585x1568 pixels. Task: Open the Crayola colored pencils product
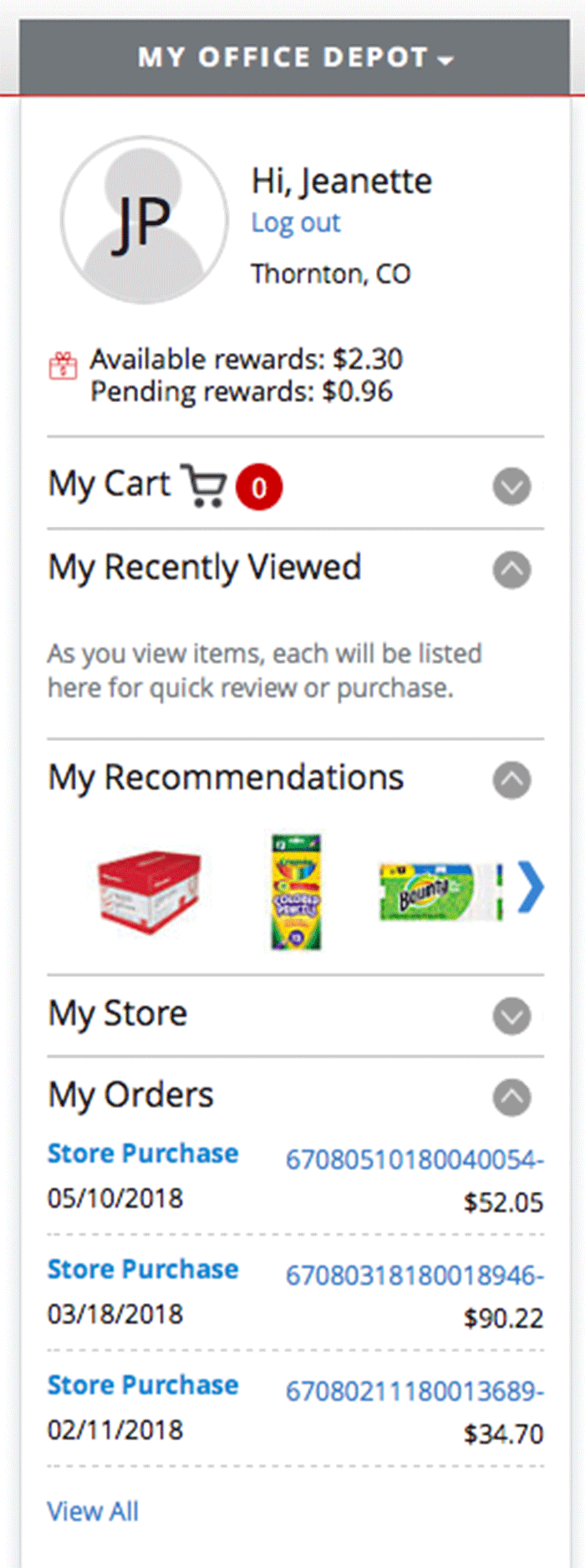click(296, 891)
